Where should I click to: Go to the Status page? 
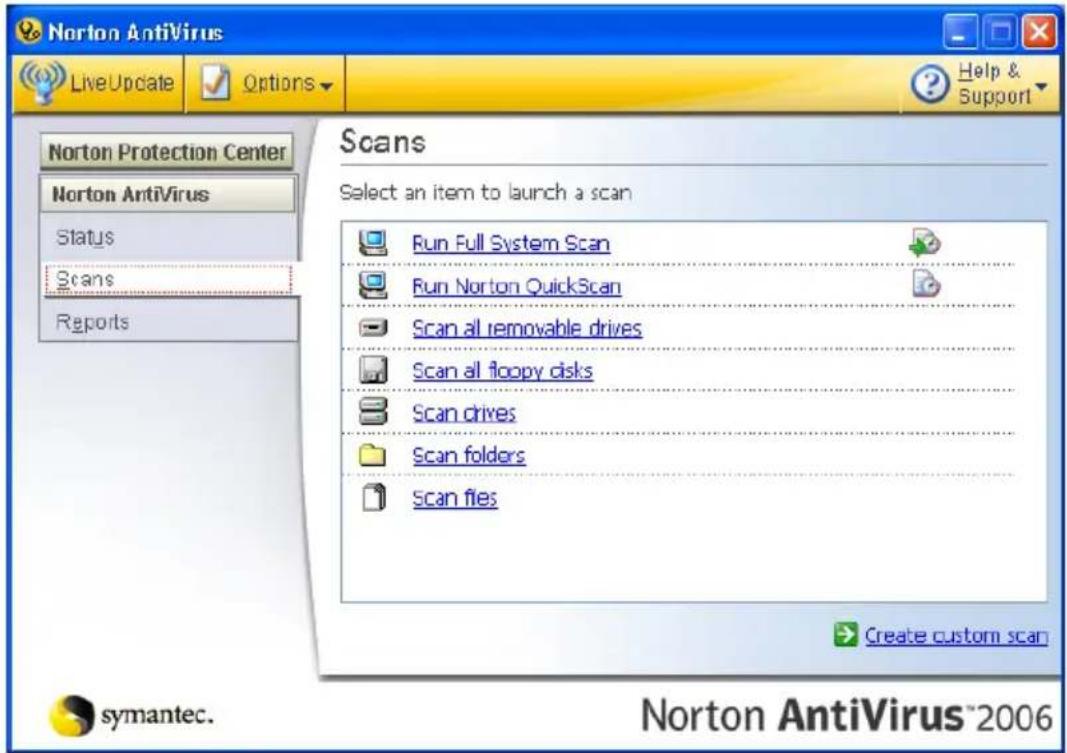pos(85,237)
